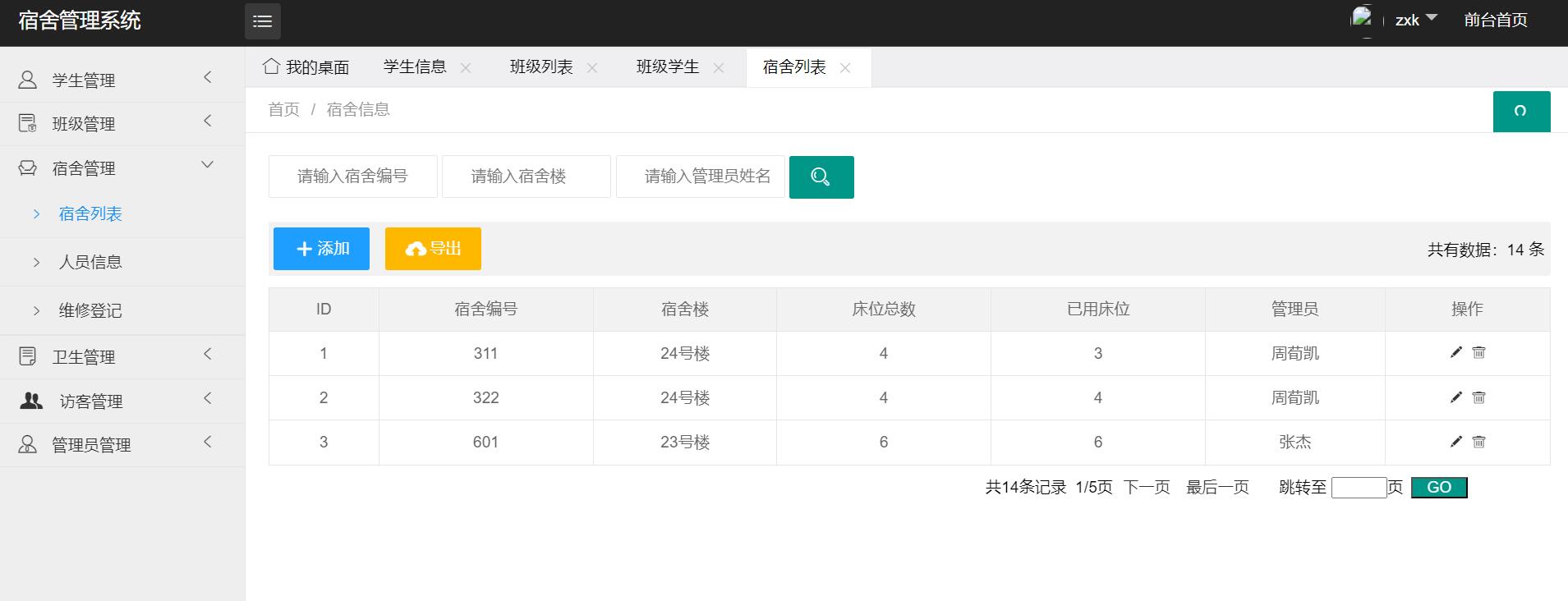Switch to the 我的桌面 tab
This screenshot has height=601, width=1568.
(306, 67)
